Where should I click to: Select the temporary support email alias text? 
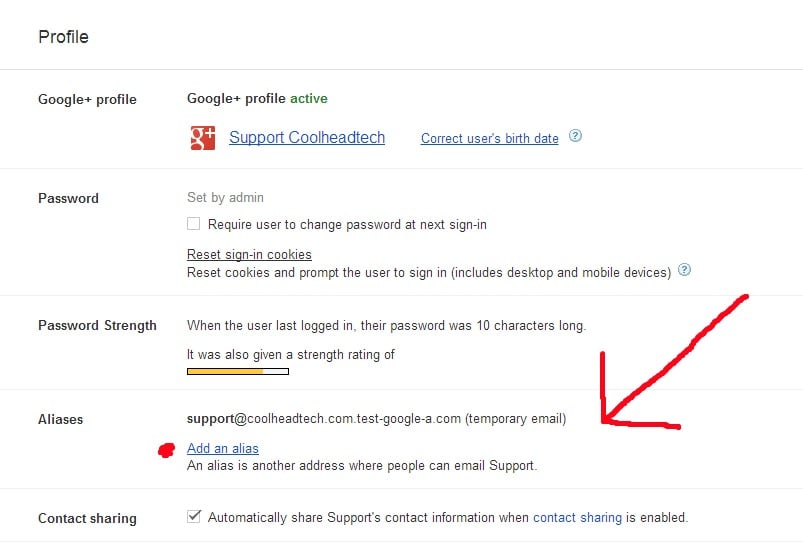(x=376, y=418)
